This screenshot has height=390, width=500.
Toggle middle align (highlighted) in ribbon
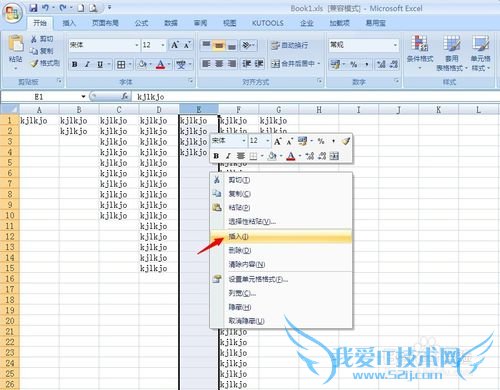(x=219, y=45)
